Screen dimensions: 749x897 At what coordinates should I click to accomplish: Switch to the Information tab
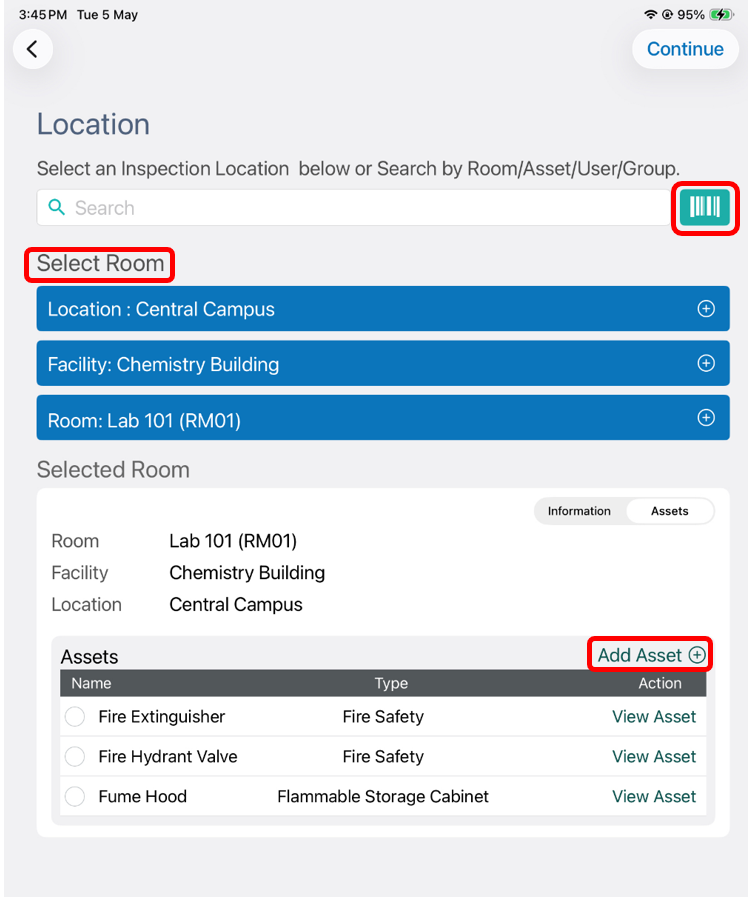579,511
